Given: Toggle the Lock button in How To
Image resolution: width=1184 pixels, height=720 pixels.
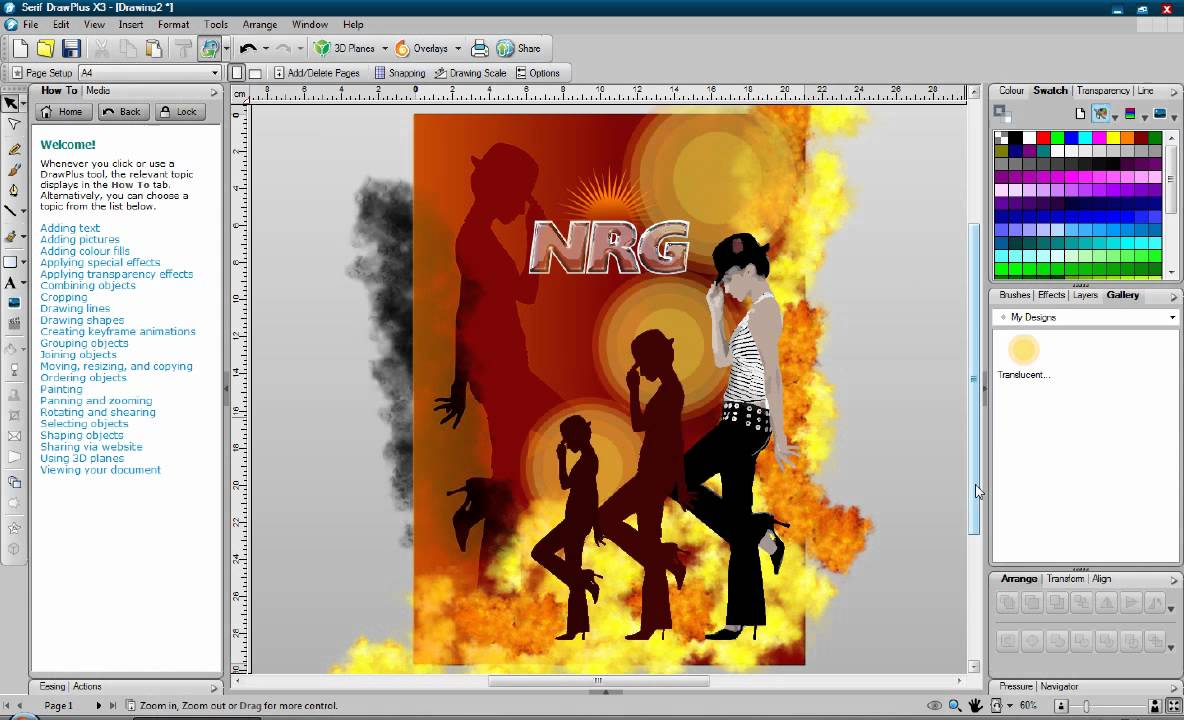Looking at the screenshot, I should pos(178,112).
